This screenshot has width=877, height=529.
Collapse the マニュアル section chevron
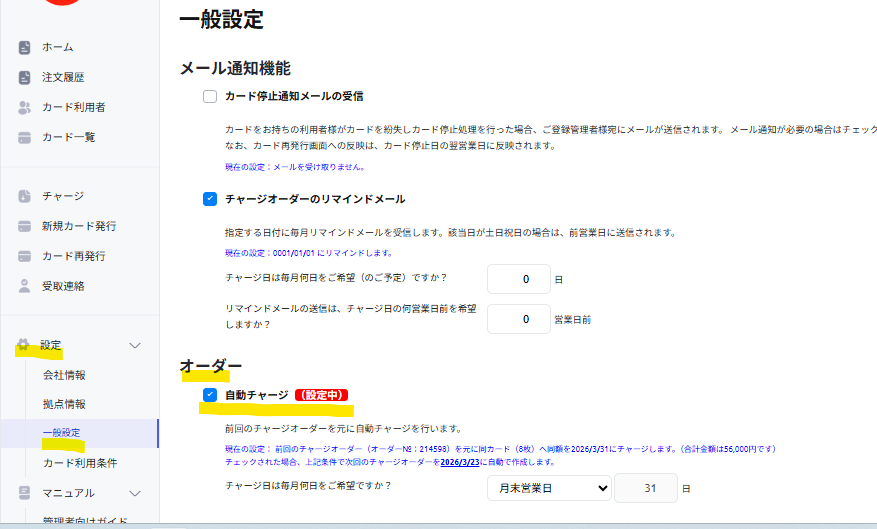coord(136,493)
